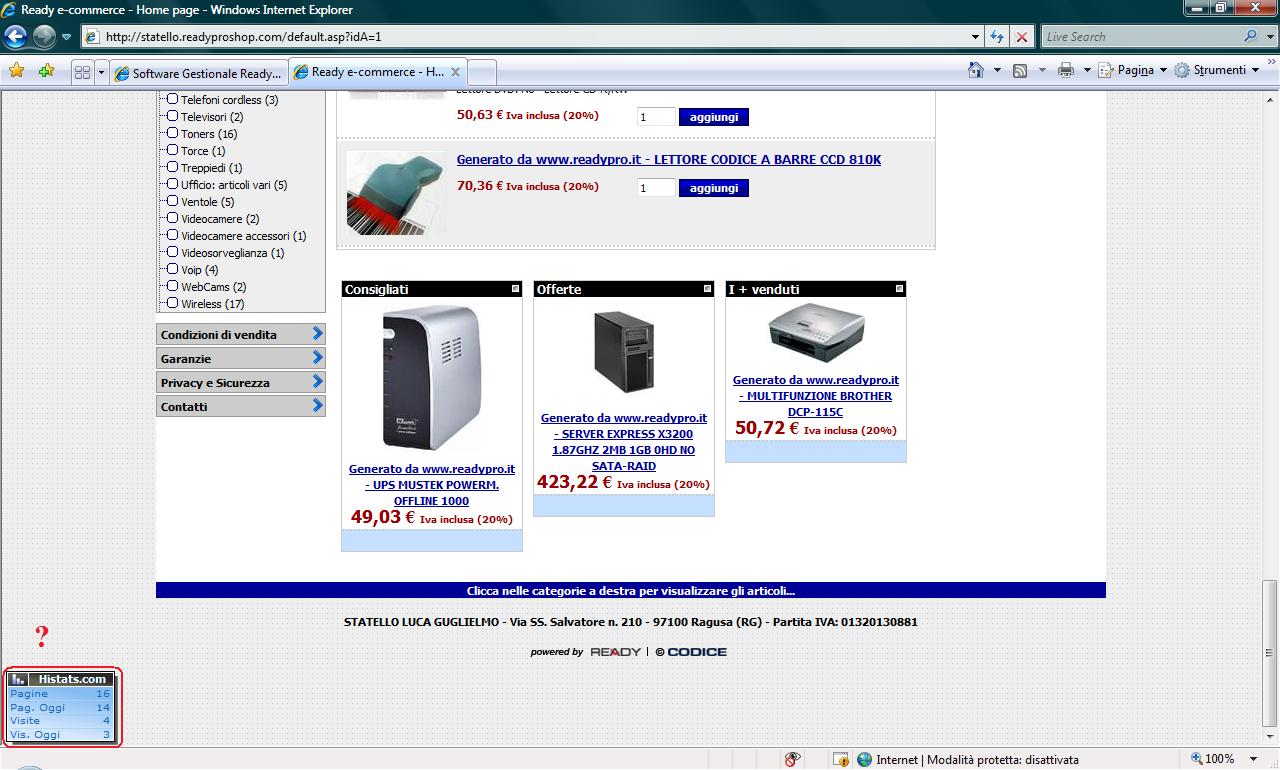Viewport: 1280px width, 770px height.
Task: Add the 50,63 € item with aggiungi
Action: pos(714,117)
